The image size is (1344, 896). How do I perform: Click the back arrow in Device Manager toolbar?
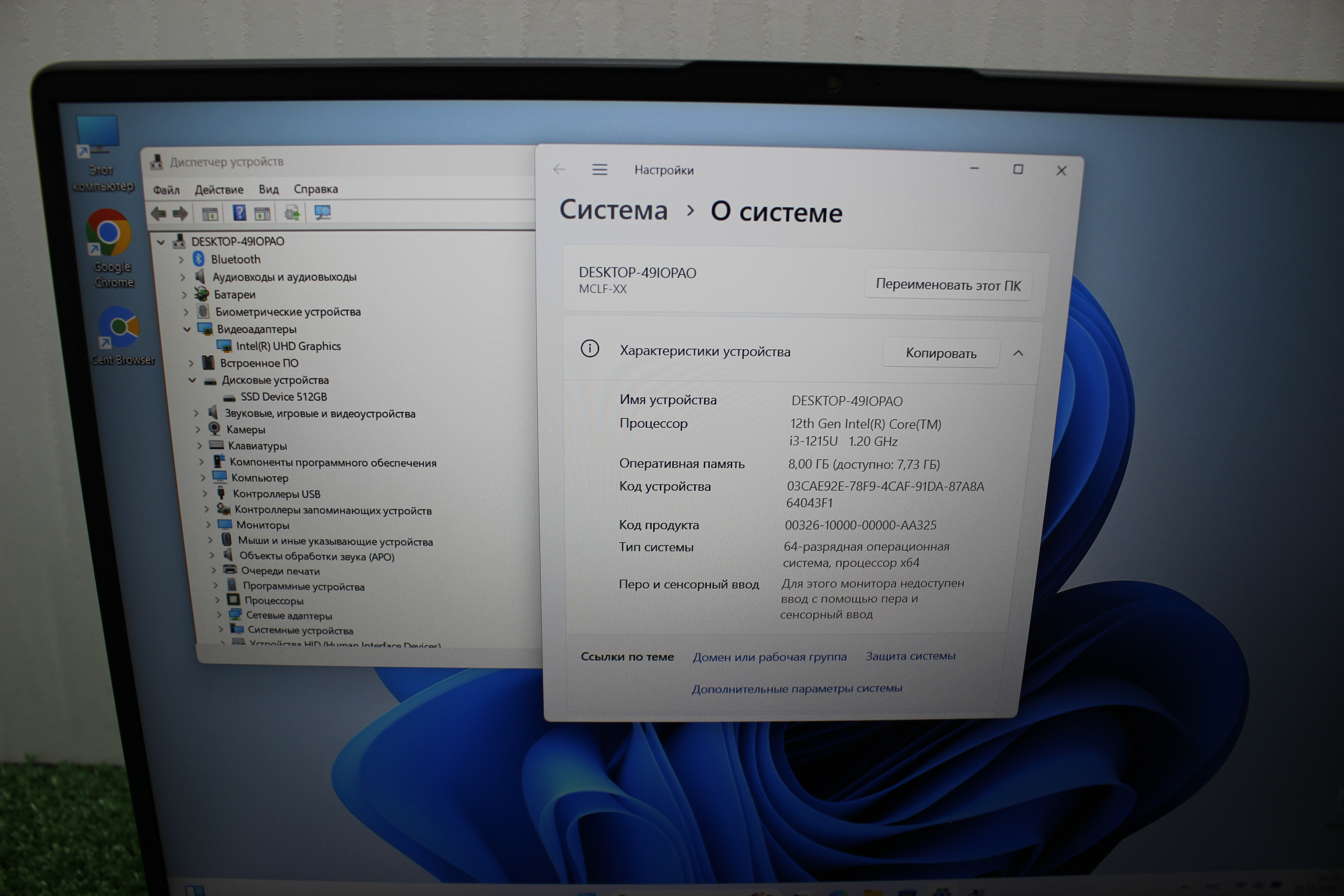click(x=158, y=214)
